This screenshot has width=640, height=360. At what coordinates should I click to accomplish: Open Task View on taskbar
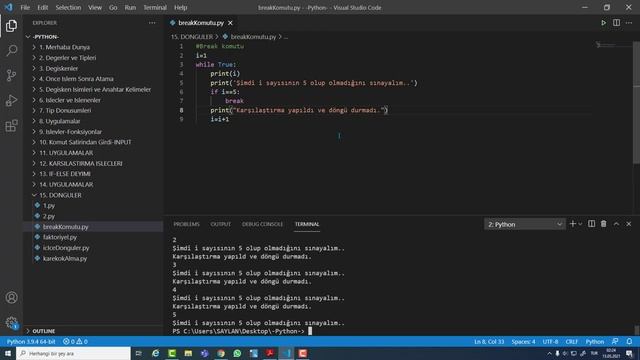[138, 353]
